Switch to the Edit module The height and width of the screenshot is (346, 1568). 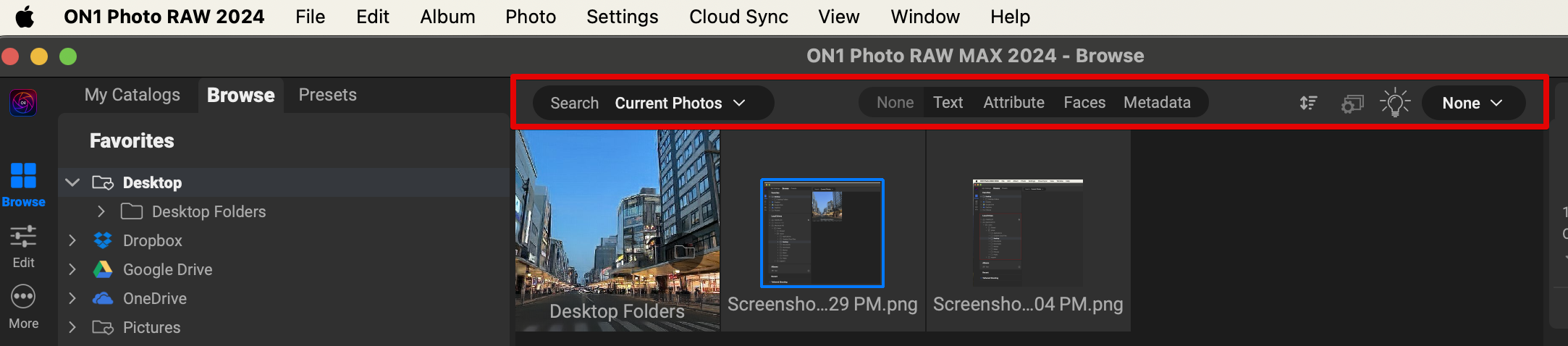click(x=23, y=246)
